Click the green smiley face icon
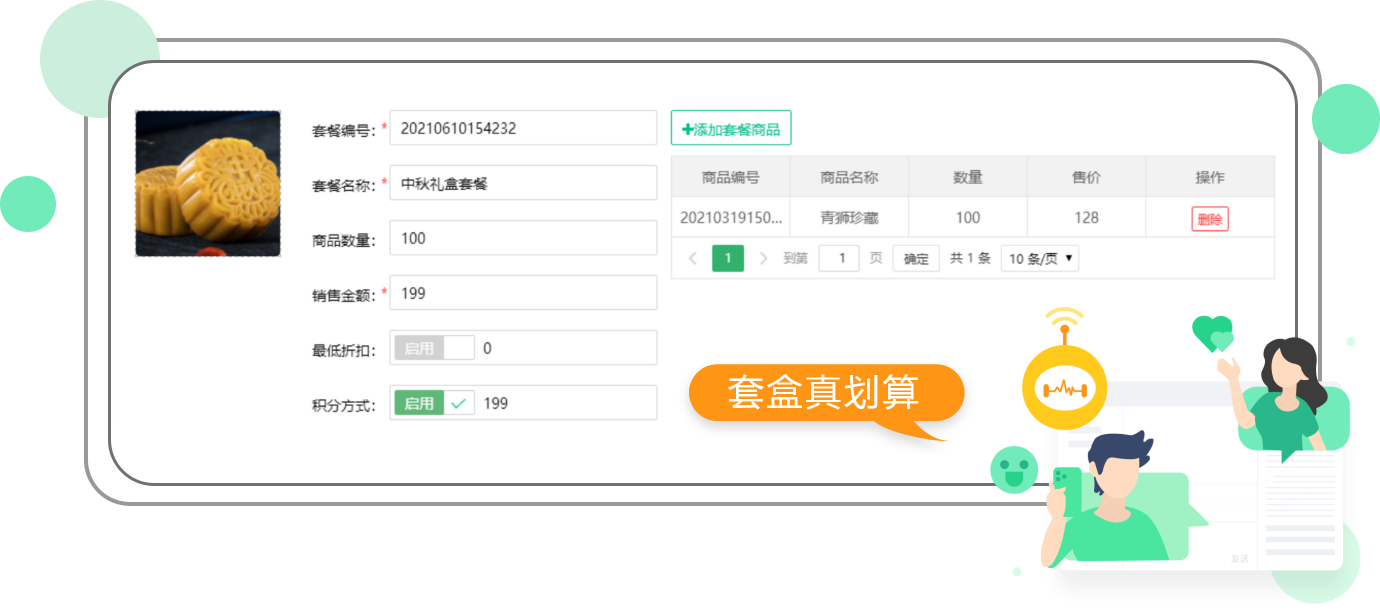Viewport: 1380px width, 614px height. [x=1013, y=470]
